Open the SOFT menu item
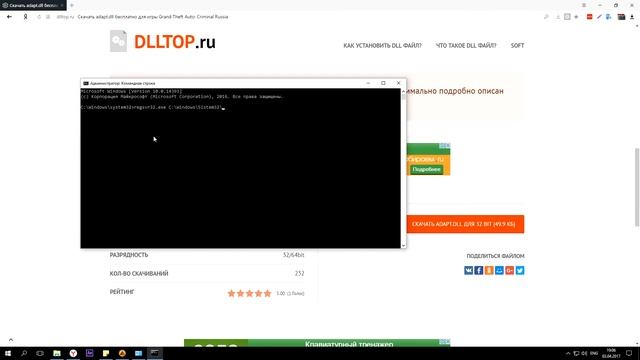The height and width of the screenshot is (360, 640). click(x=517, y=45)
